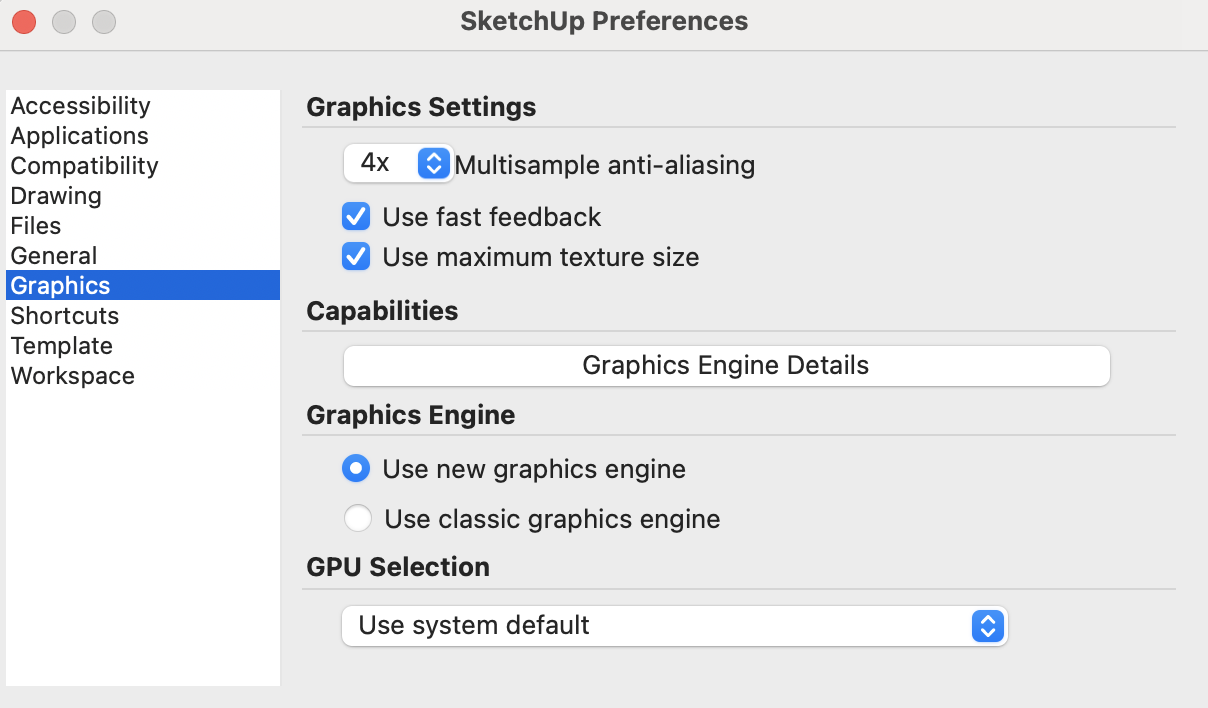The height and width of the screenshot is (708, 1208).
Task: Select Use classic graphics engine
Action: (356, 518)
